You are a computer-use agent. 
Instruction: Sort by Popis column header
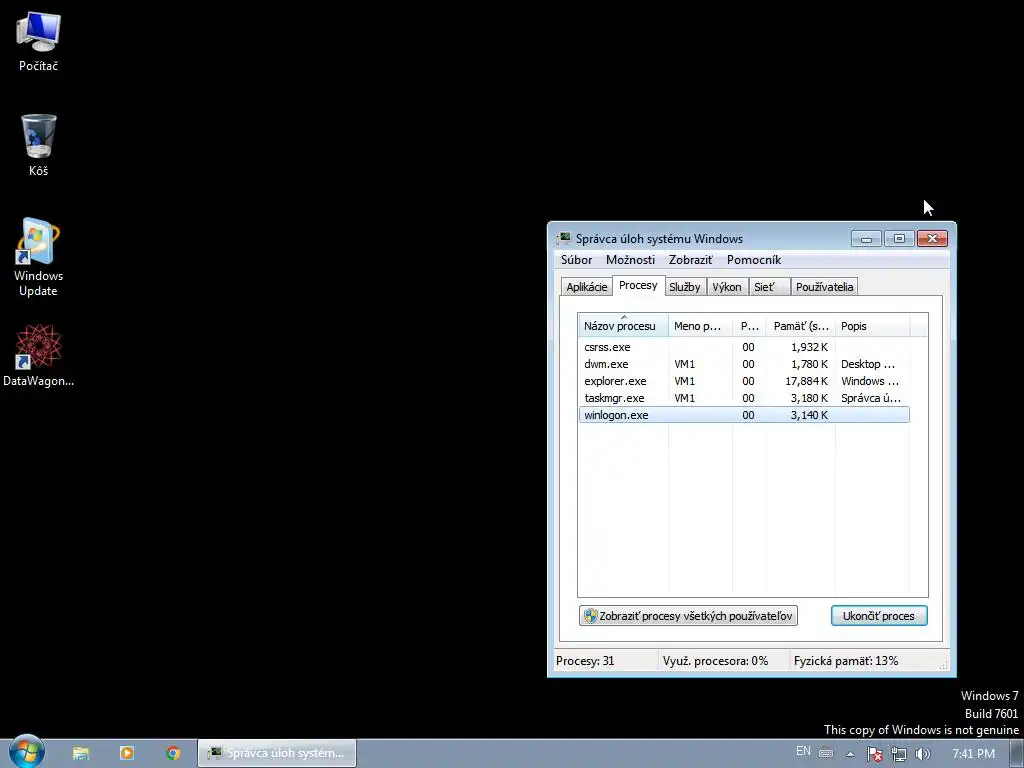pyautogui.click(x=872, y=326)
